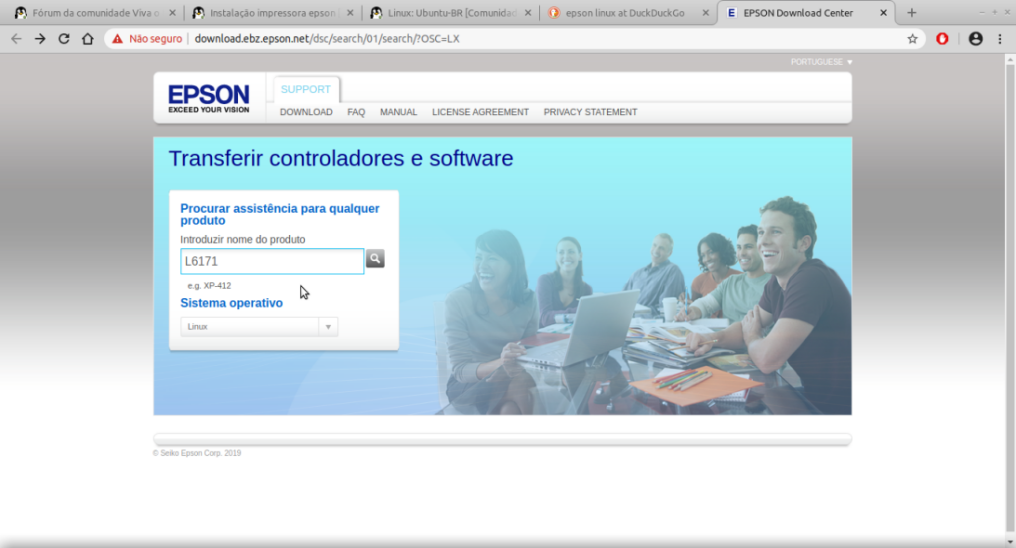The width and height of the screenshot is (1016, 548).
Task: Click the page vertical scrollbar
Action: 1010,298
